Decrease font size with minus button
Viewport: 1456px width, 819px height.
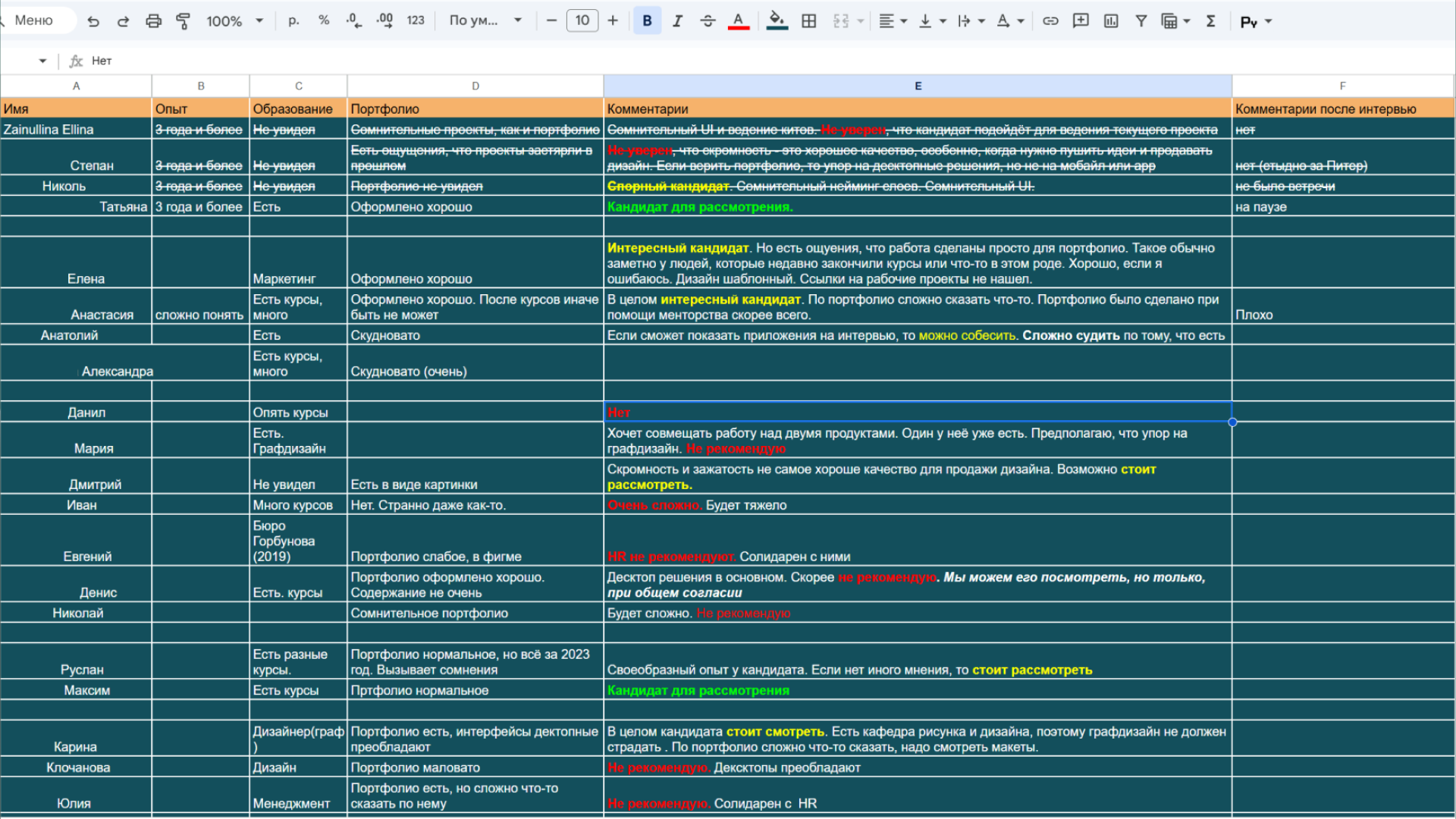(x=551, y=20)
